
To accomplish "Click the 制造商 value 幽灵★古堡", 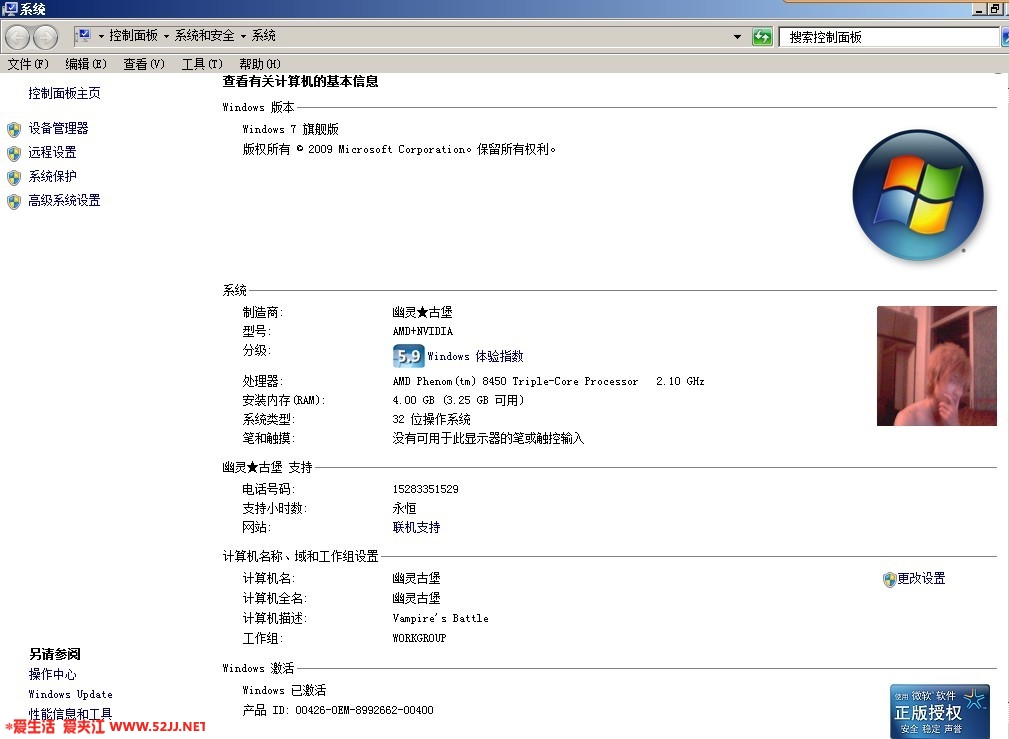I will coord(422,312).
